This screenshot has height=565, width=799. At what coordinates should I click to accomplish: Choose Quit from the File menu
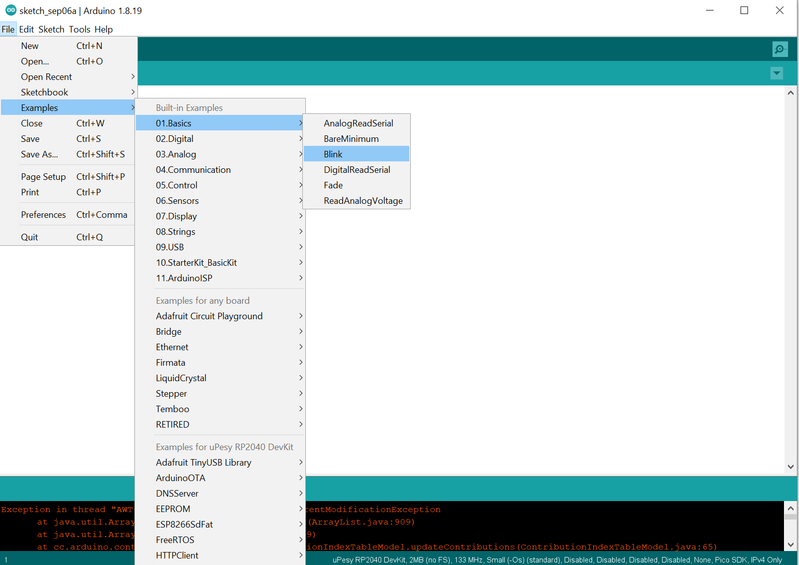coord(68,237)
